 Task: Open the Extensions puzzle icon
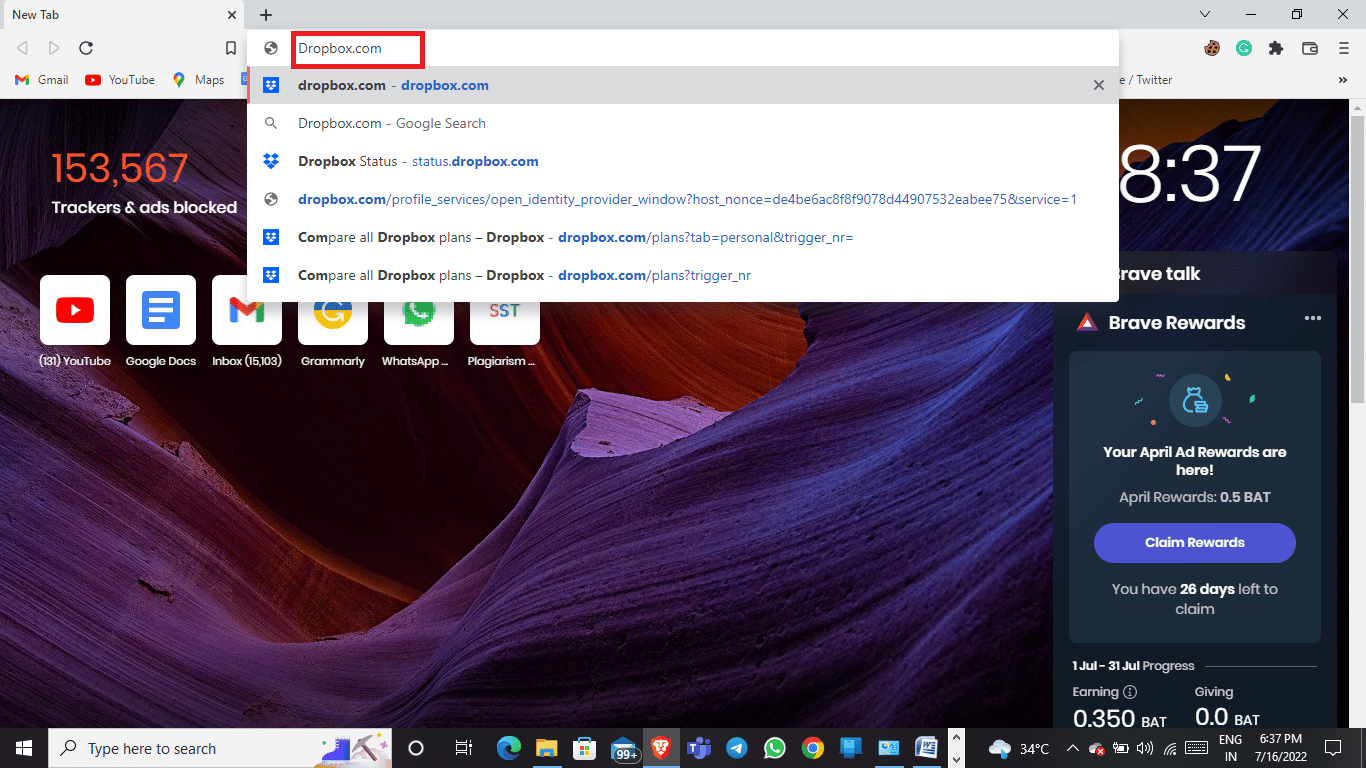click(1276, 48)
